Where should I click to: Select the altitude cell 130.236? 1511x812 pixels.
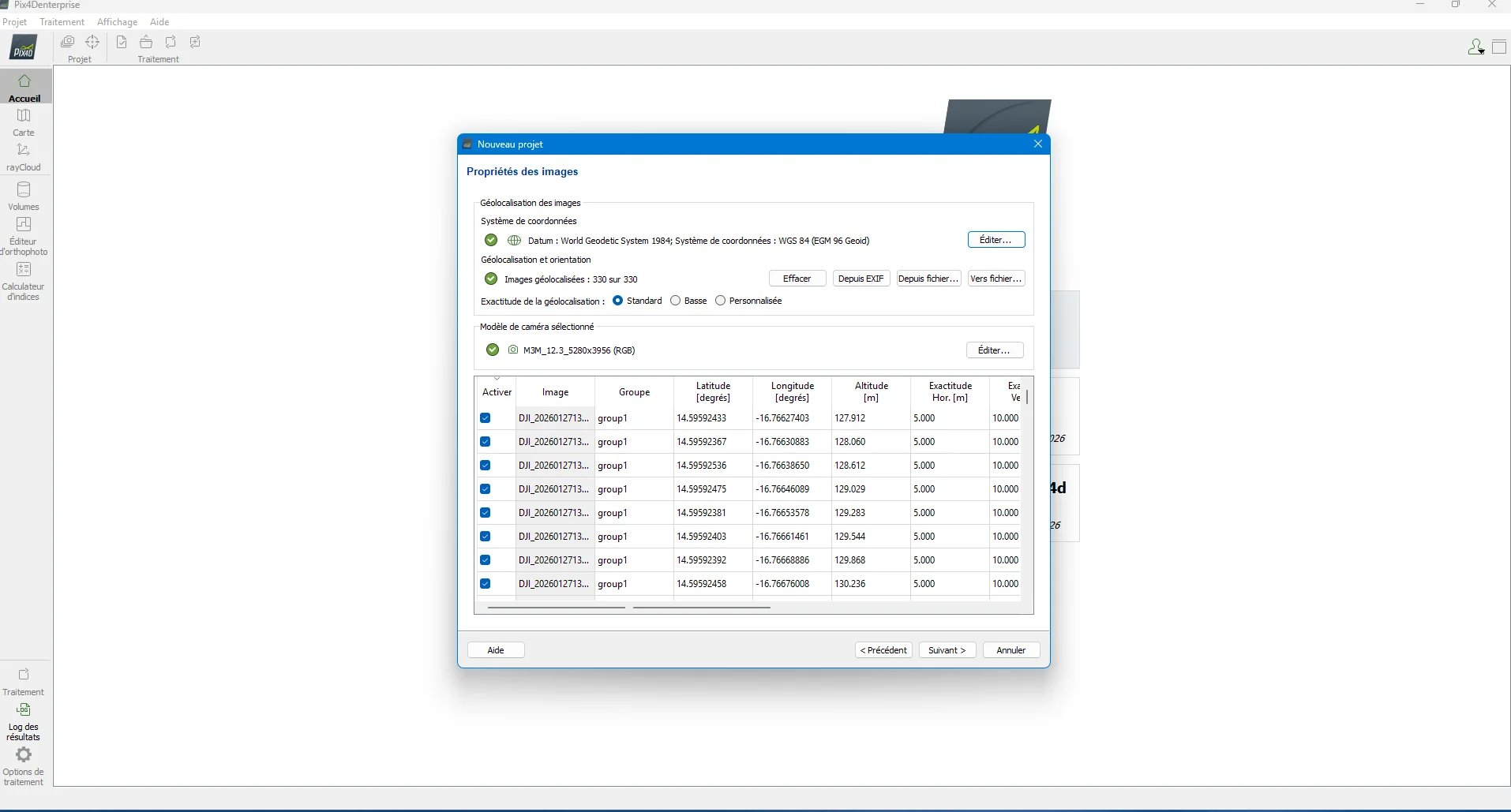872,584
